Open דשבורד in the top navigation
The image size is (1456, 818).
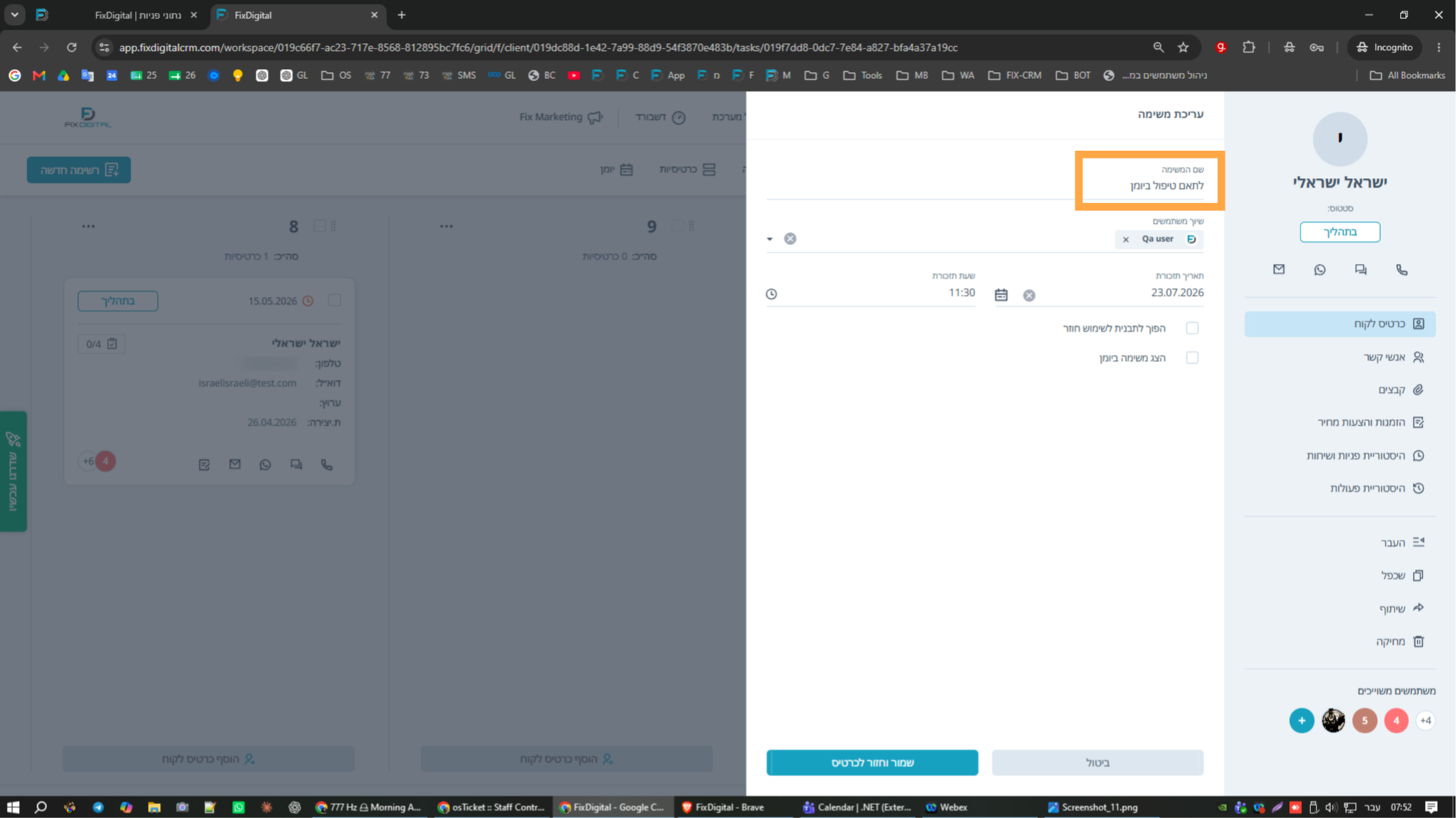tap(661, 117)
